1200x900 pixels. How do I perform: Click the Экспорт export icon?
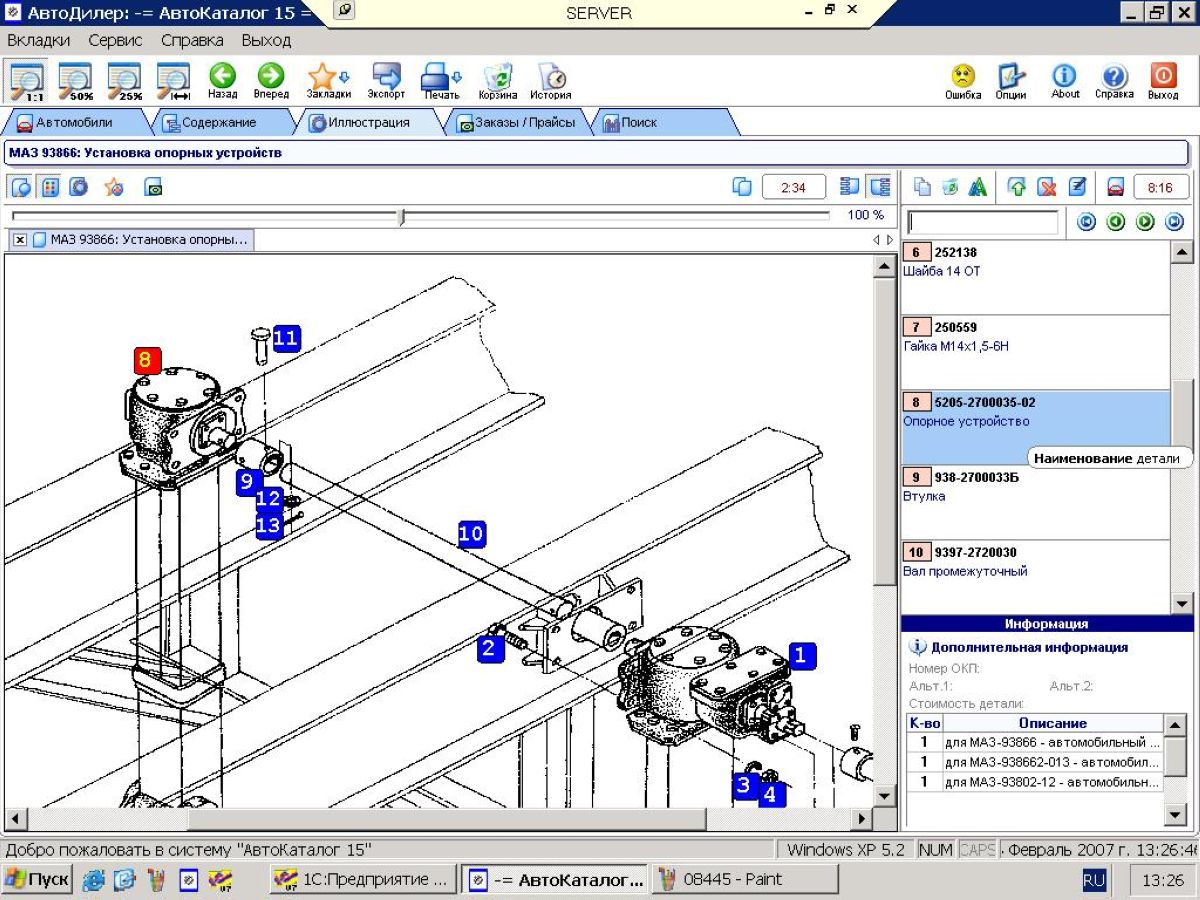(x=386, y=80)
